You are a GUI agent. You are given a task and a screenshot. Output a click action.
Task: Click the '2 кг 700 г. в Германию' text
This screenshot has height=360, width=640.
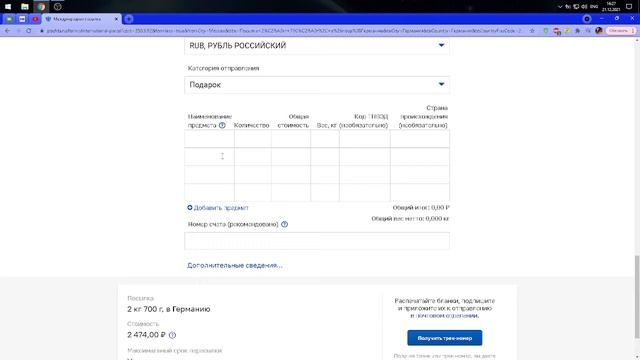[x=169, y=309]
